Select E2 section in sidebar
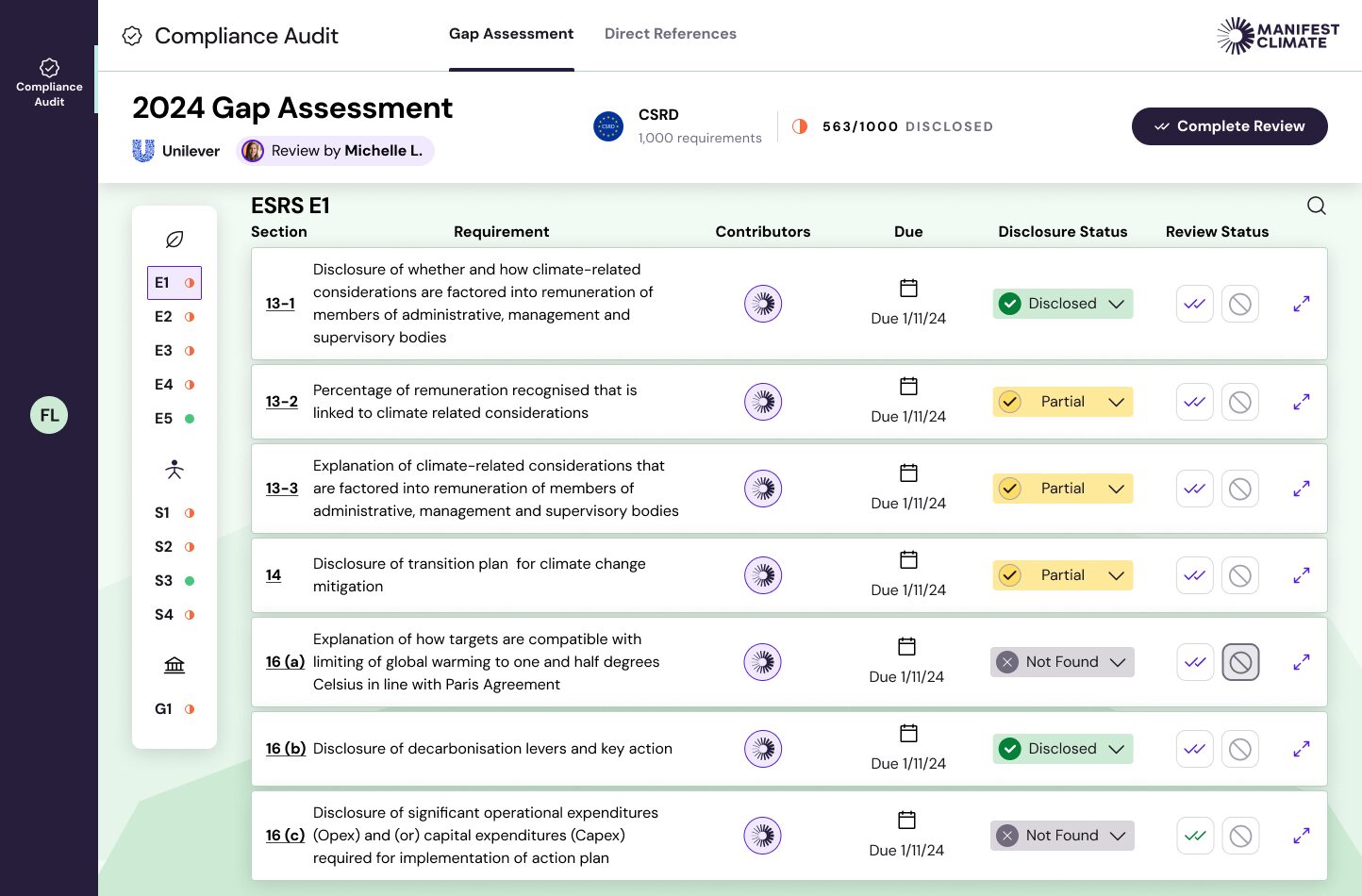 [174, 317]
